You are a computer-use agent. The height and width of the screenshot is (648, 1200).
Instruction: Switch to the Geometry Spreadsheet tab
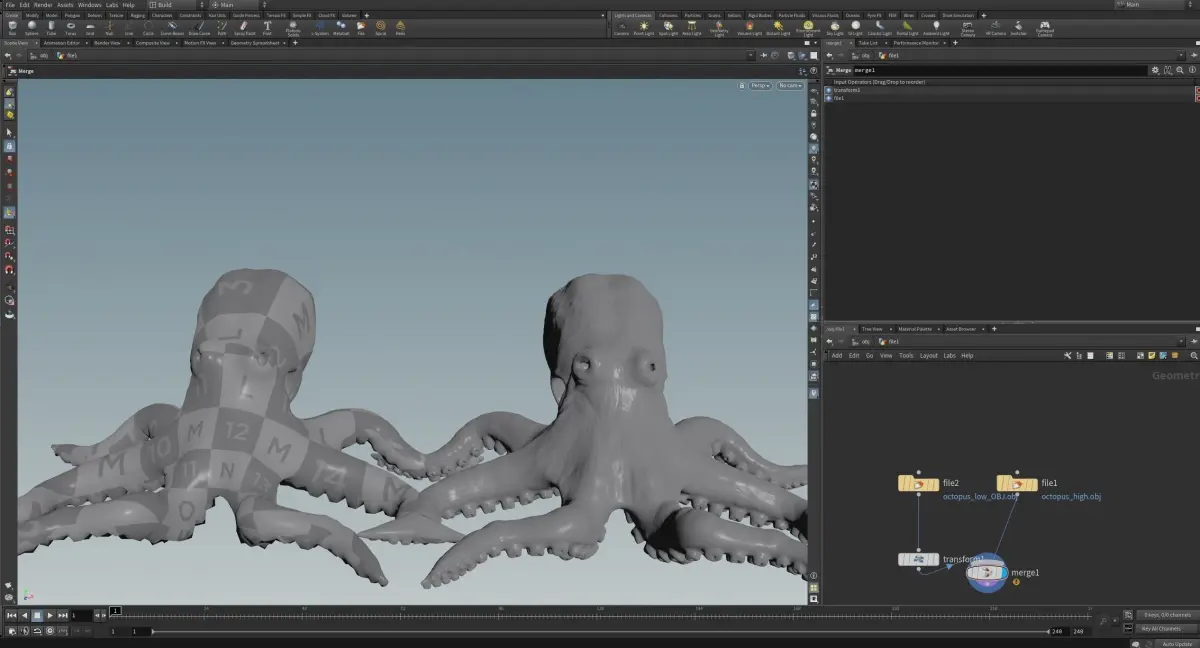[x=255, y=43]
